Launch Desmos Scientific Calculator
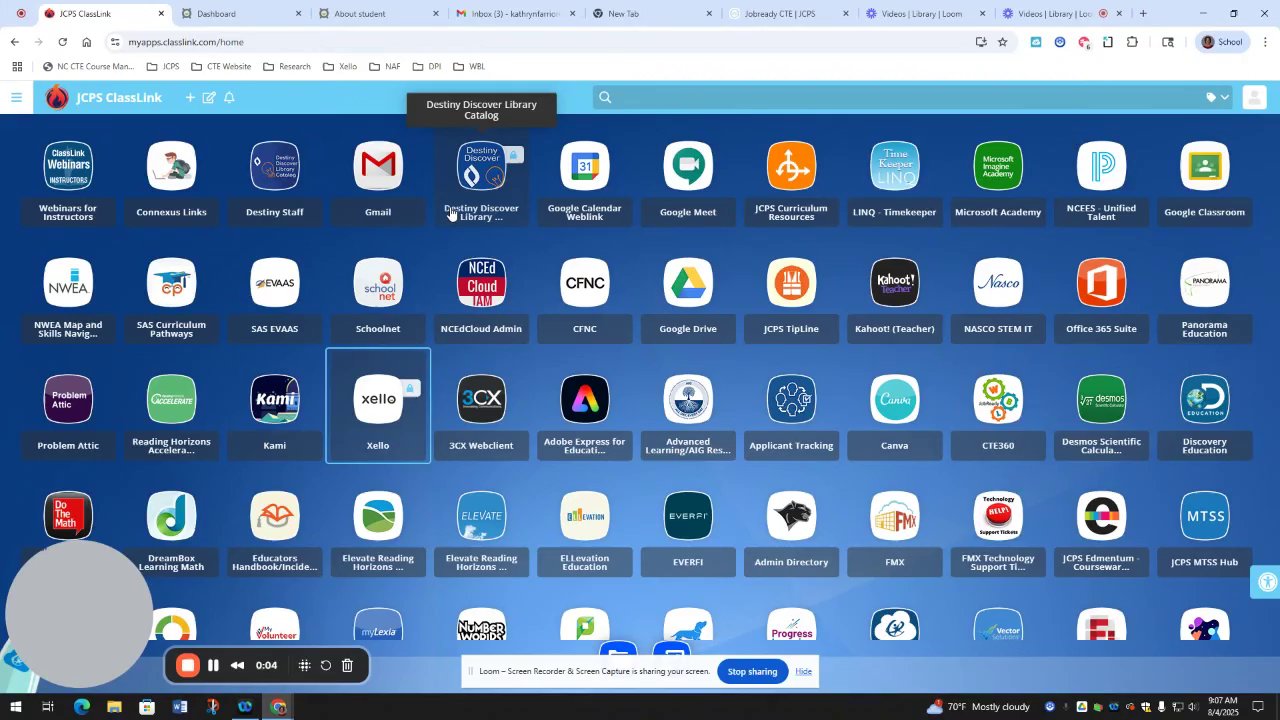The image size is (1280, 720). 1101,415
